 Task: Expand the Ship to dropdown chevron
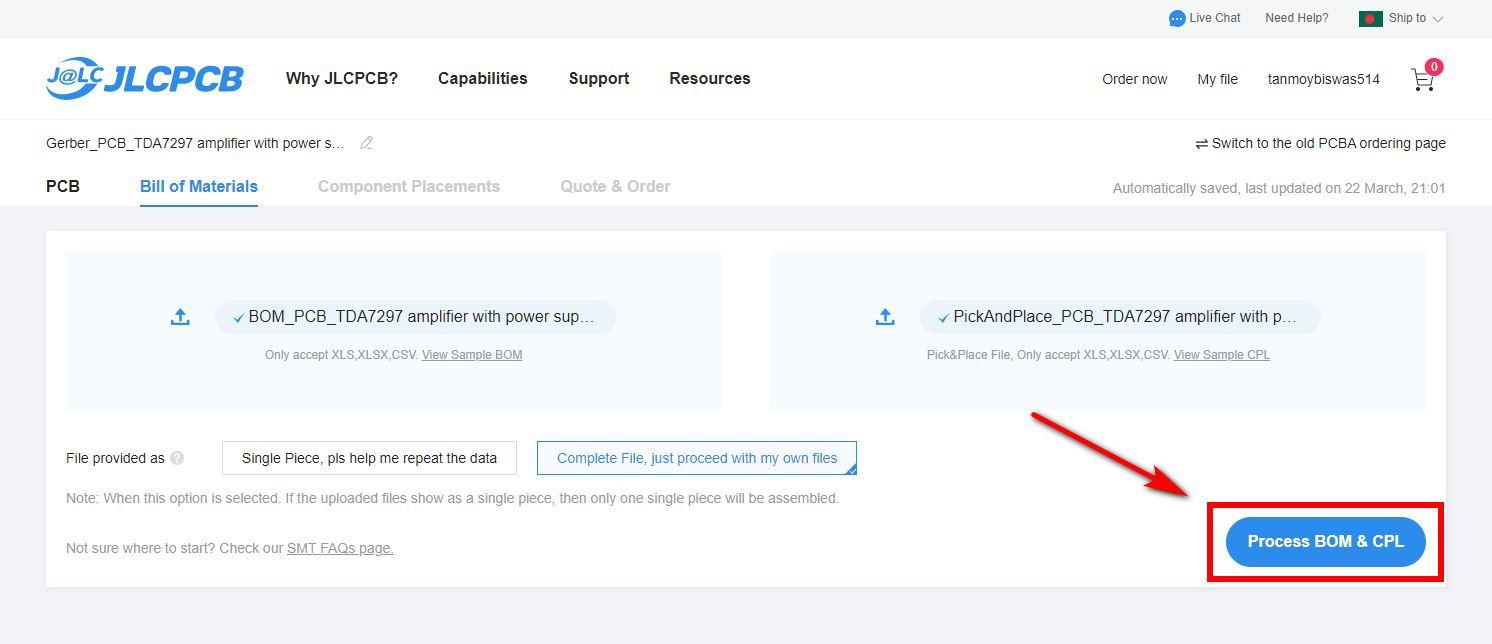[1438, 19]
